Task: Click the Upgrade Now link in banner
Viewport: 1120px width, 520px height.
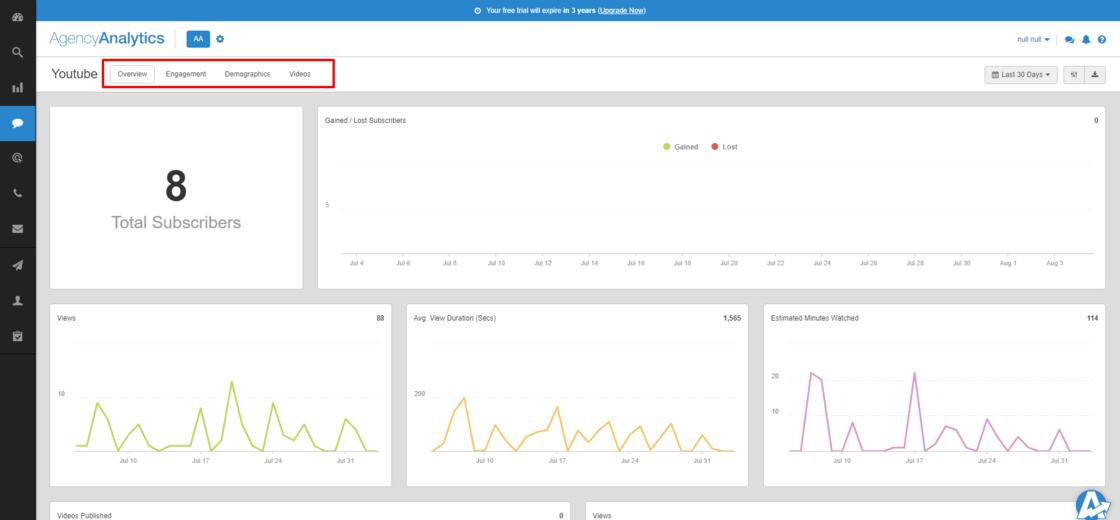Action: coord(621,10)
